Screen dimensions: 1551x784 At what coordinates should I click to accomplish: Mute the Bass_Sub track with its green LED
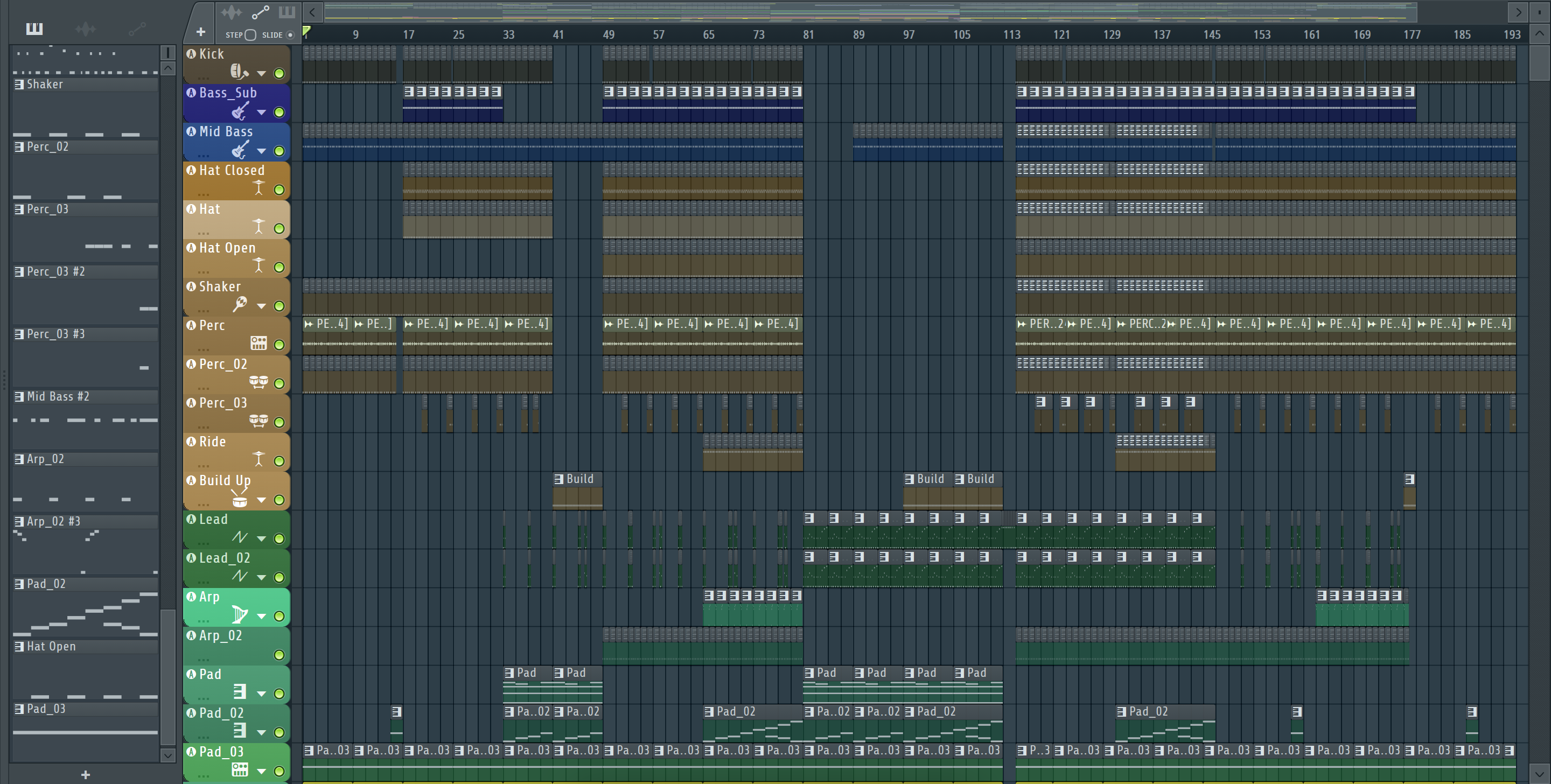click(280, 113)
